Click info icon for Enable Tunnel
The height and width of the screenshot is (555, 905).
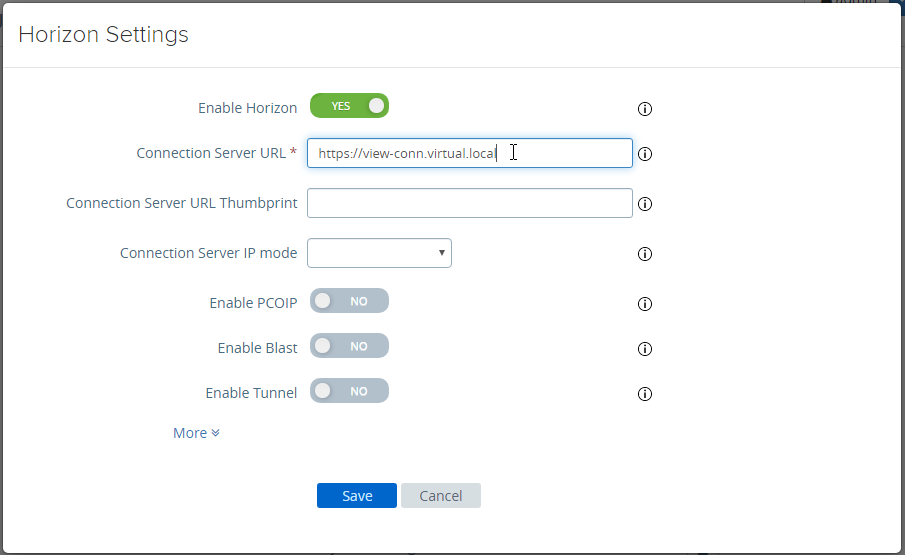[x=645, y=393]
